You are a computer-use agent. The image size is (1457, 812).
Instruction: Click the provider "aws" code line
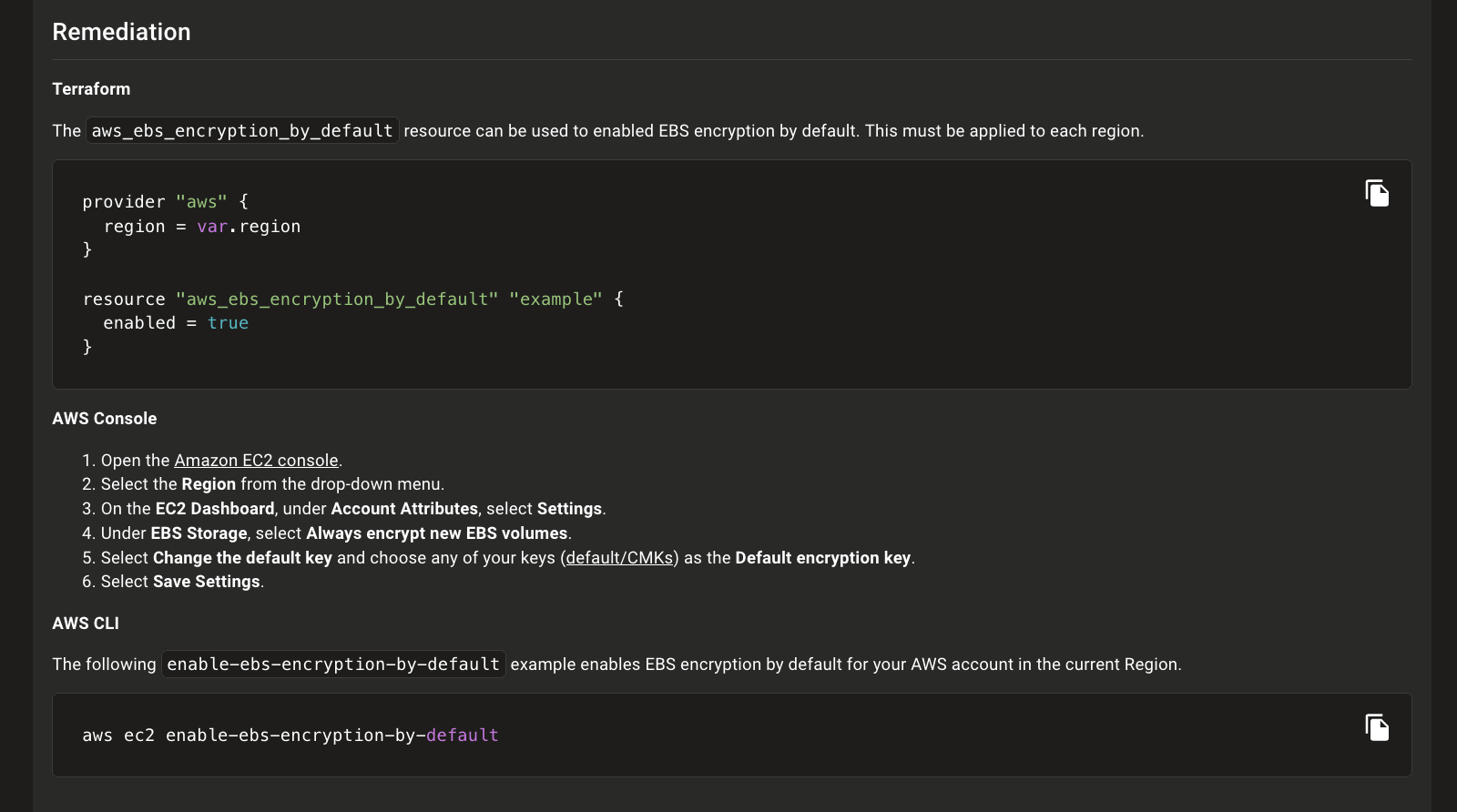[165, 202]
